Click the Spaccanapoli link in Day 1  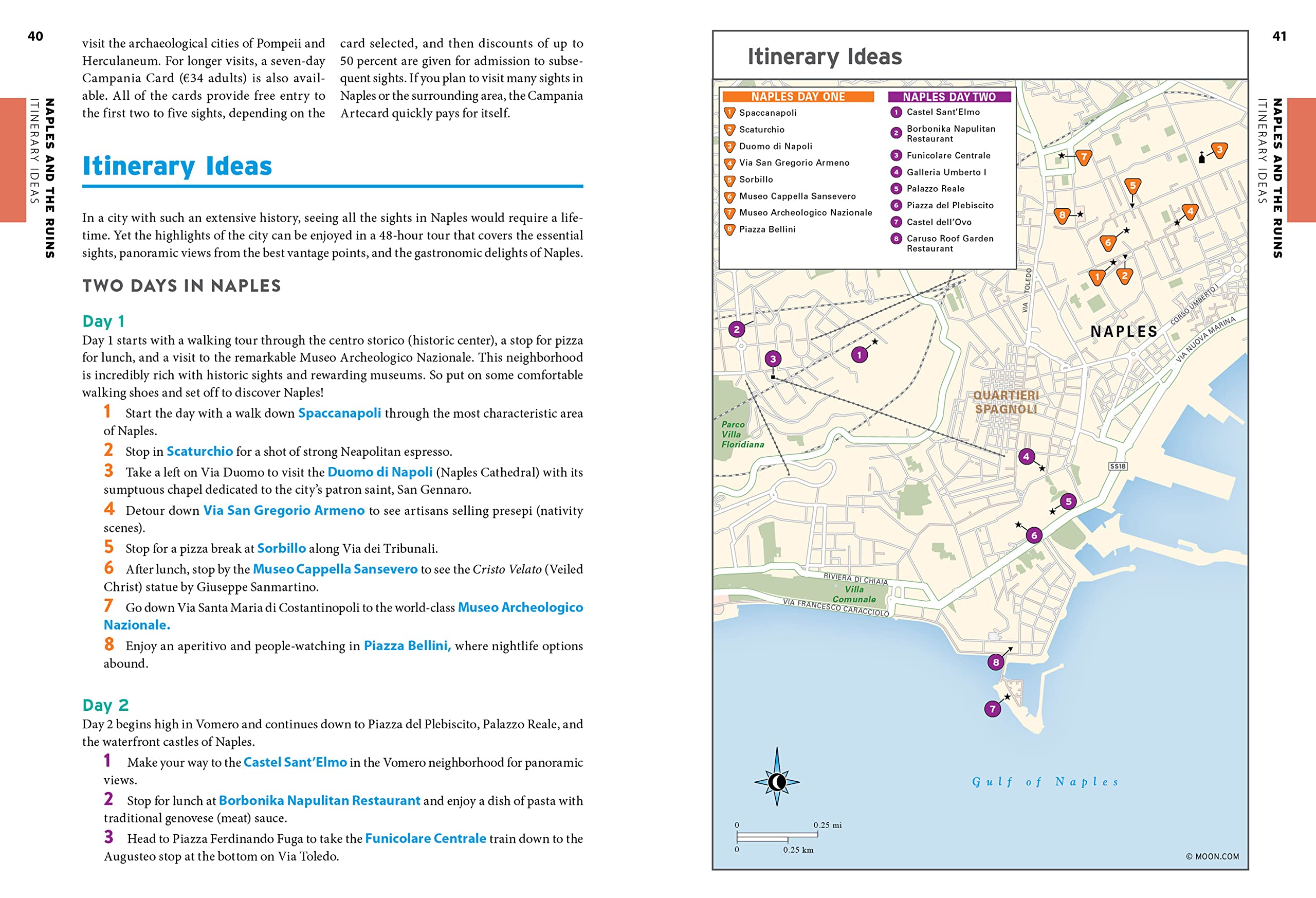tap(339, 413)
